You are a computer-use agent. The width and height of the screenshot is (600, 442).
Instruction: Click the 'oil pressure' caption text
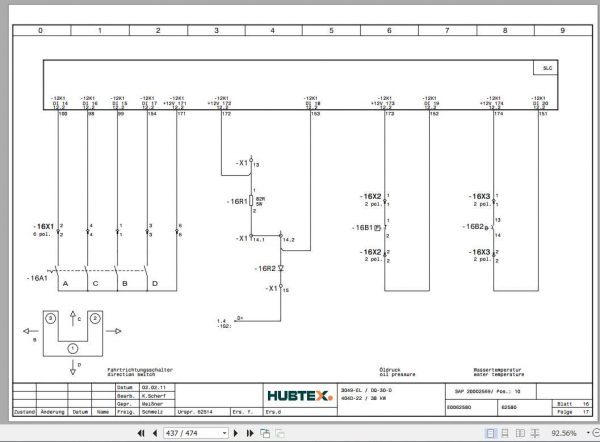(397, 374)
